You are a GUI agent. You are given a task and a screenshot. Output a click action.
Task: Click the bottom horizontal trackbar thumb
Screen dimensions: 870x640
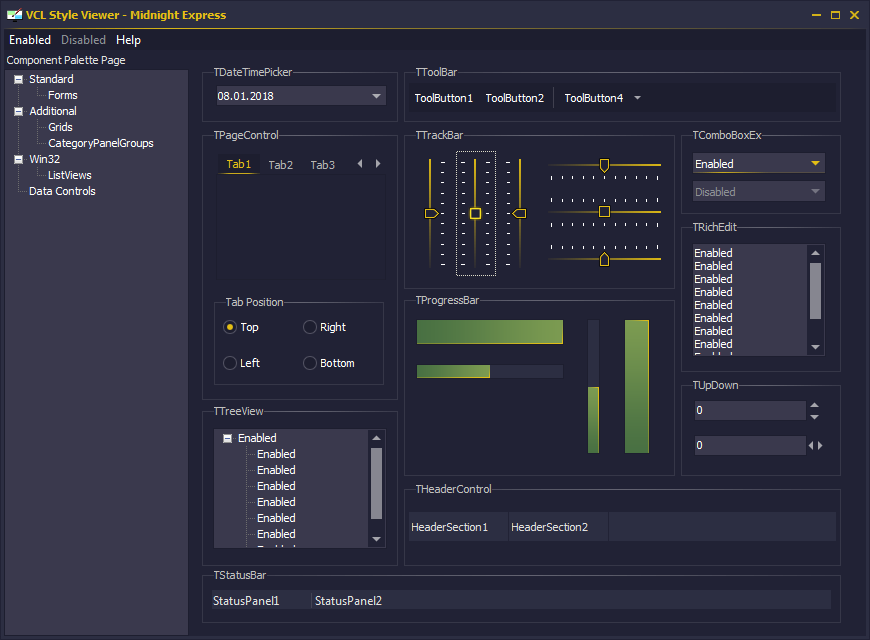tap(604, 259)
